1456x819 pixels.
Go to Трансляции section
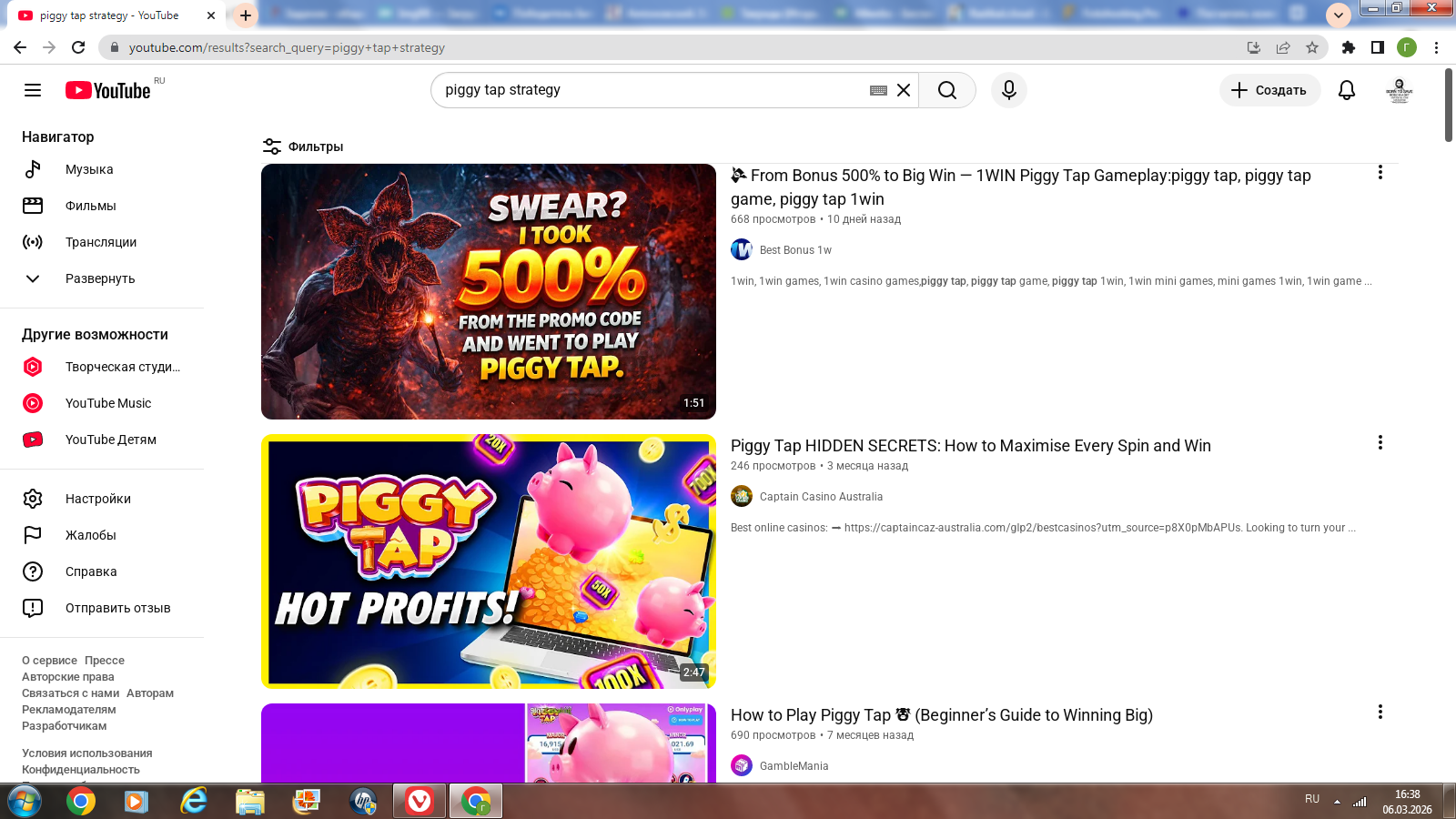100,242
